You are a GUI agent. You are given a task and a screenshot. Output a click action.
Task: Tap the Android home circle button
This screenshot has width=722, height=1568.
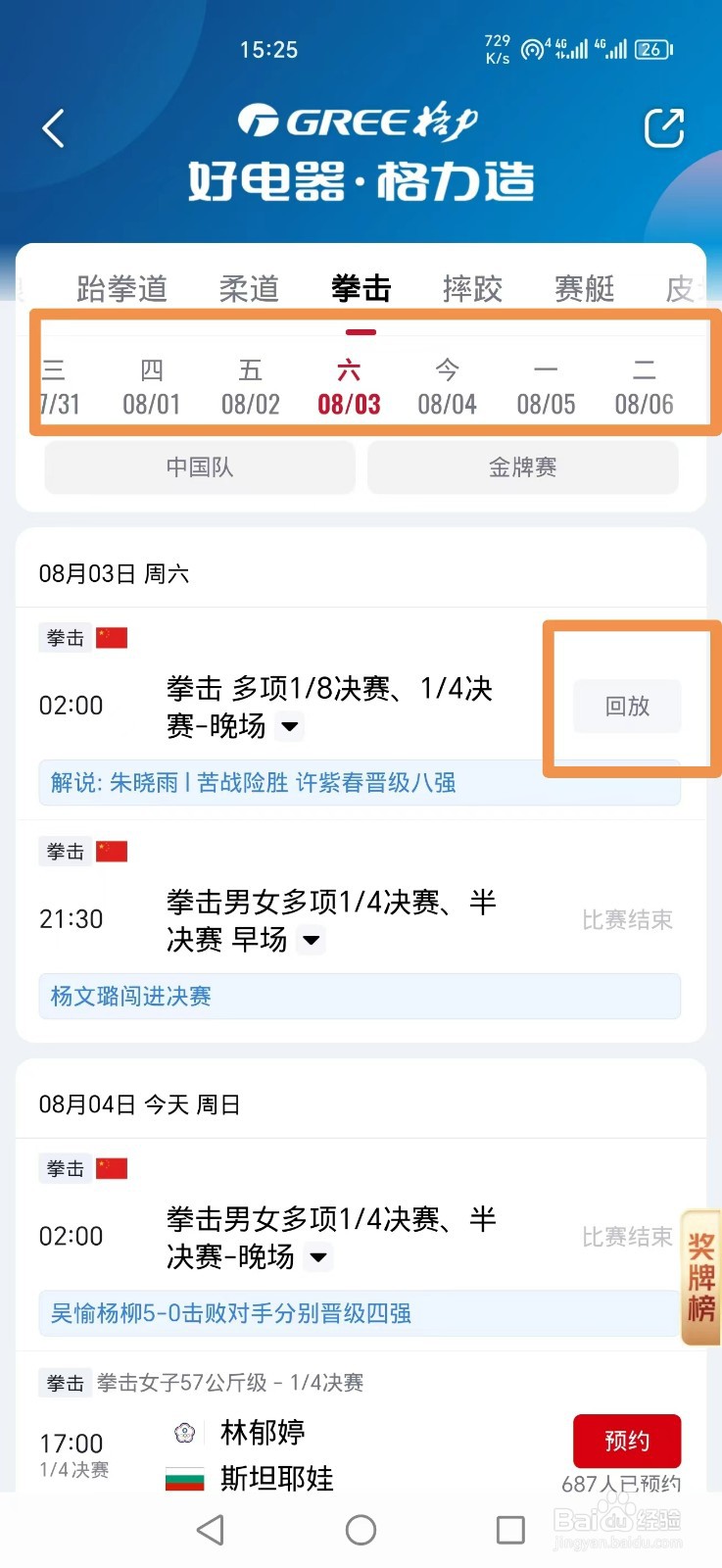(361, 1530)
